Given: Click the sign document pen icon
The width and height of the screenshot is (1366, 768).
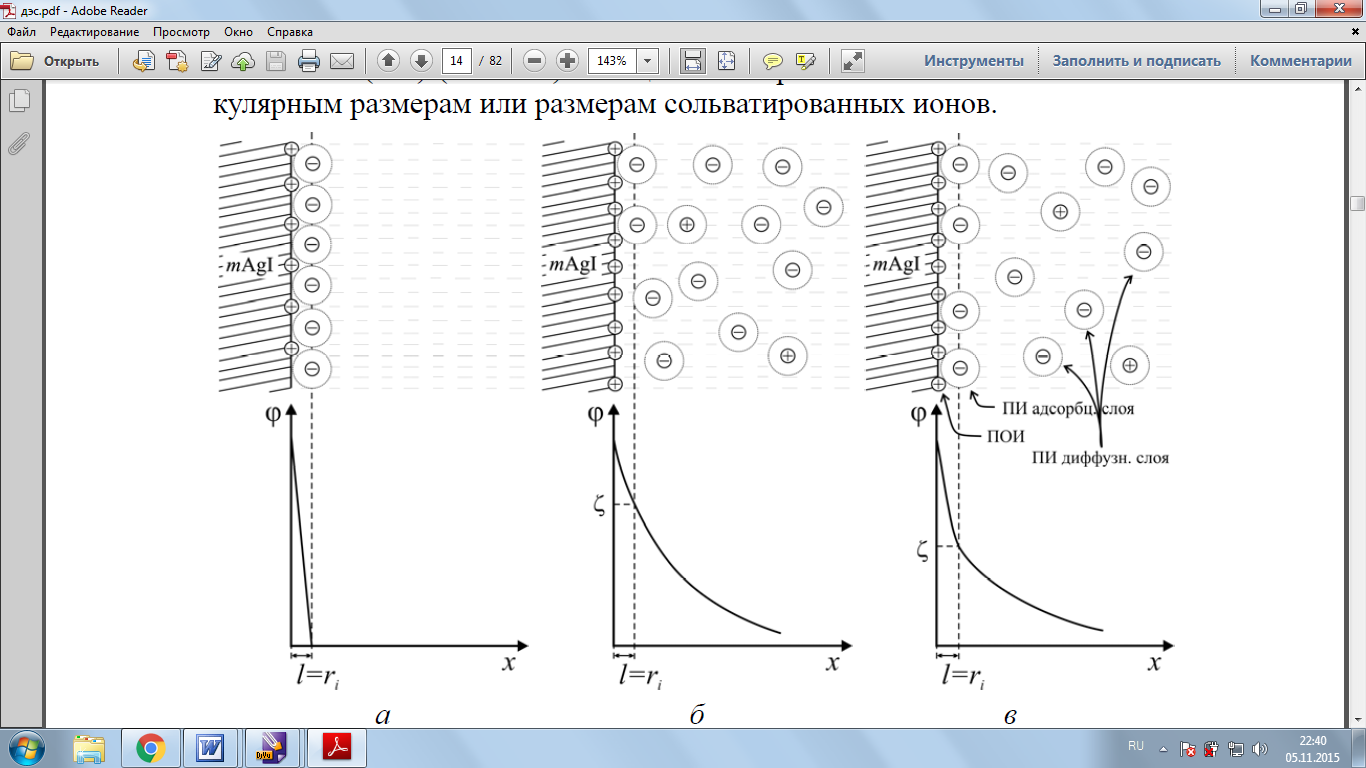Looking at the screenshot, I should (x=211, y=61).
